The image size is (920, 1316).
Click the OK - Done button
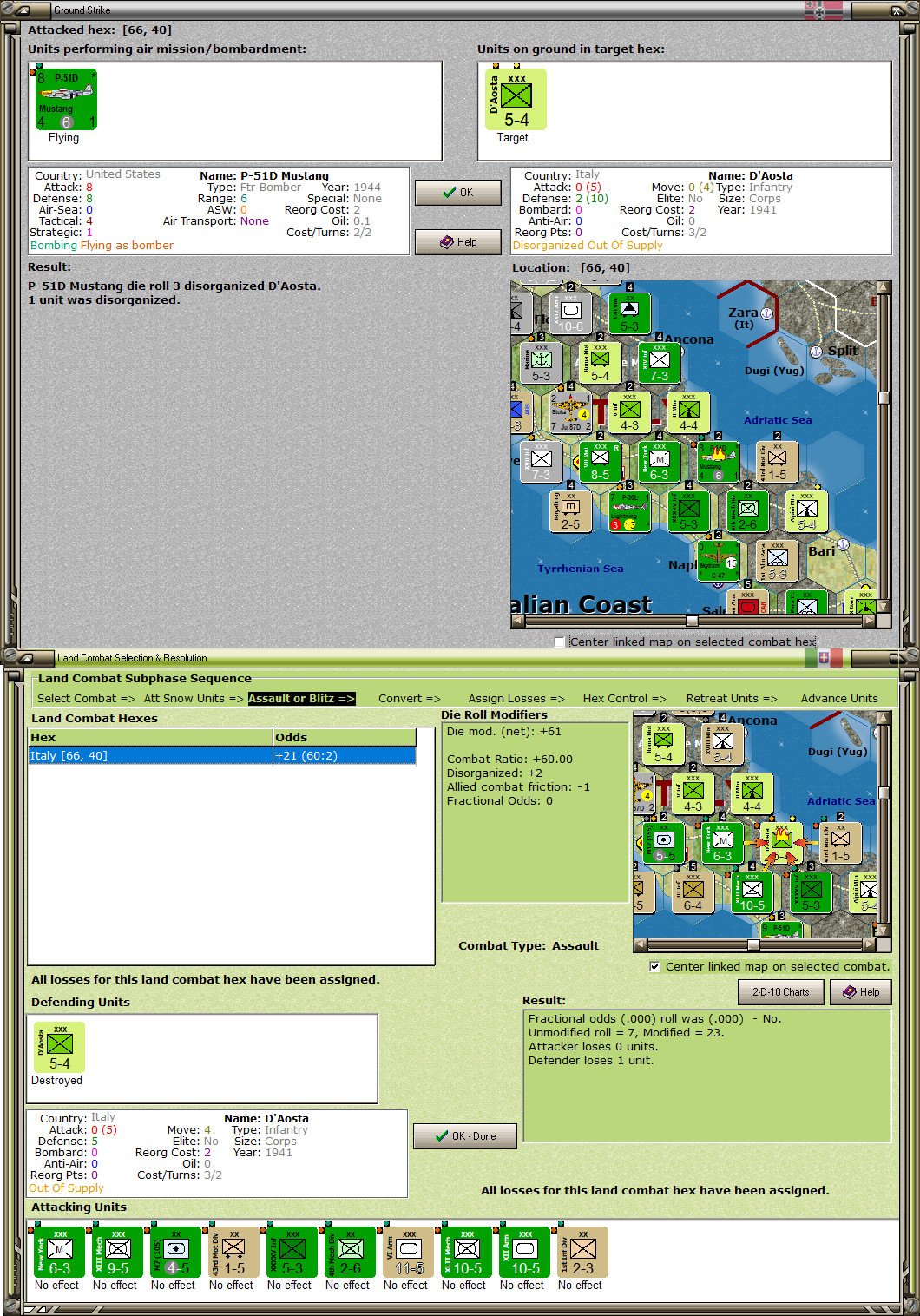465,1136
